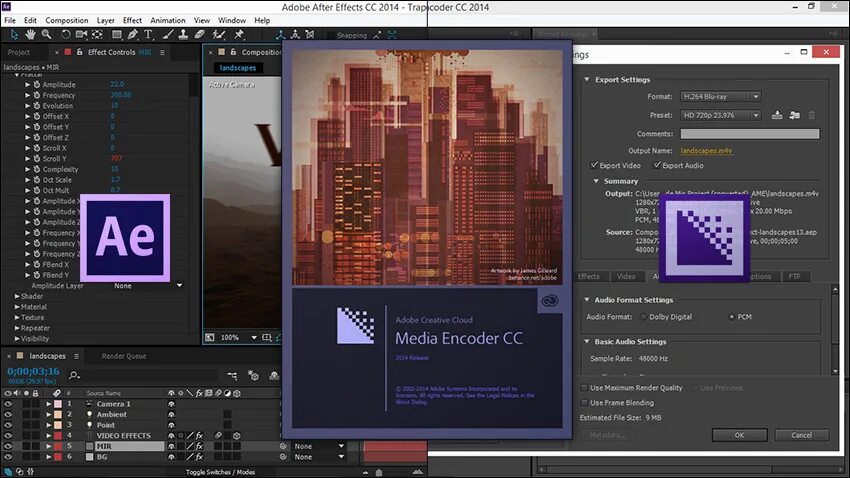
Task: Click the large After Effects Ae logo
Action: [x=125, y=237]
